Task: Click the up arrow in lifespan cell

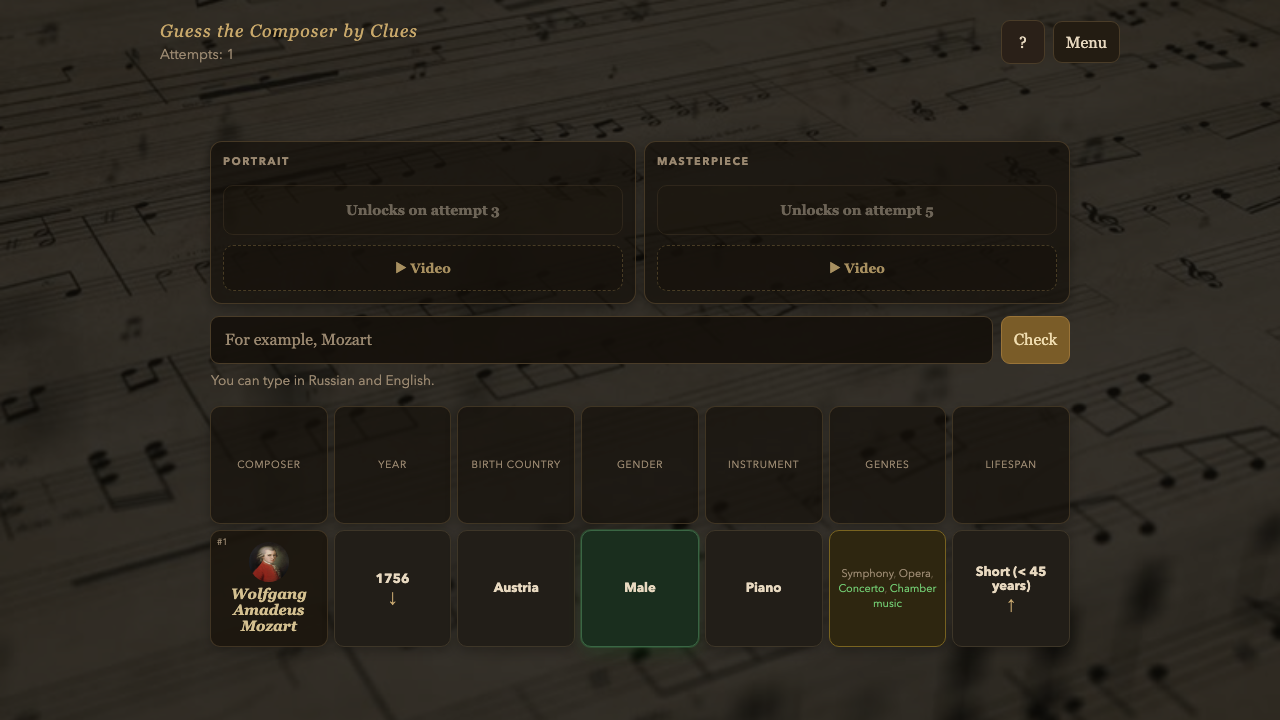Action: (1011, 605)
